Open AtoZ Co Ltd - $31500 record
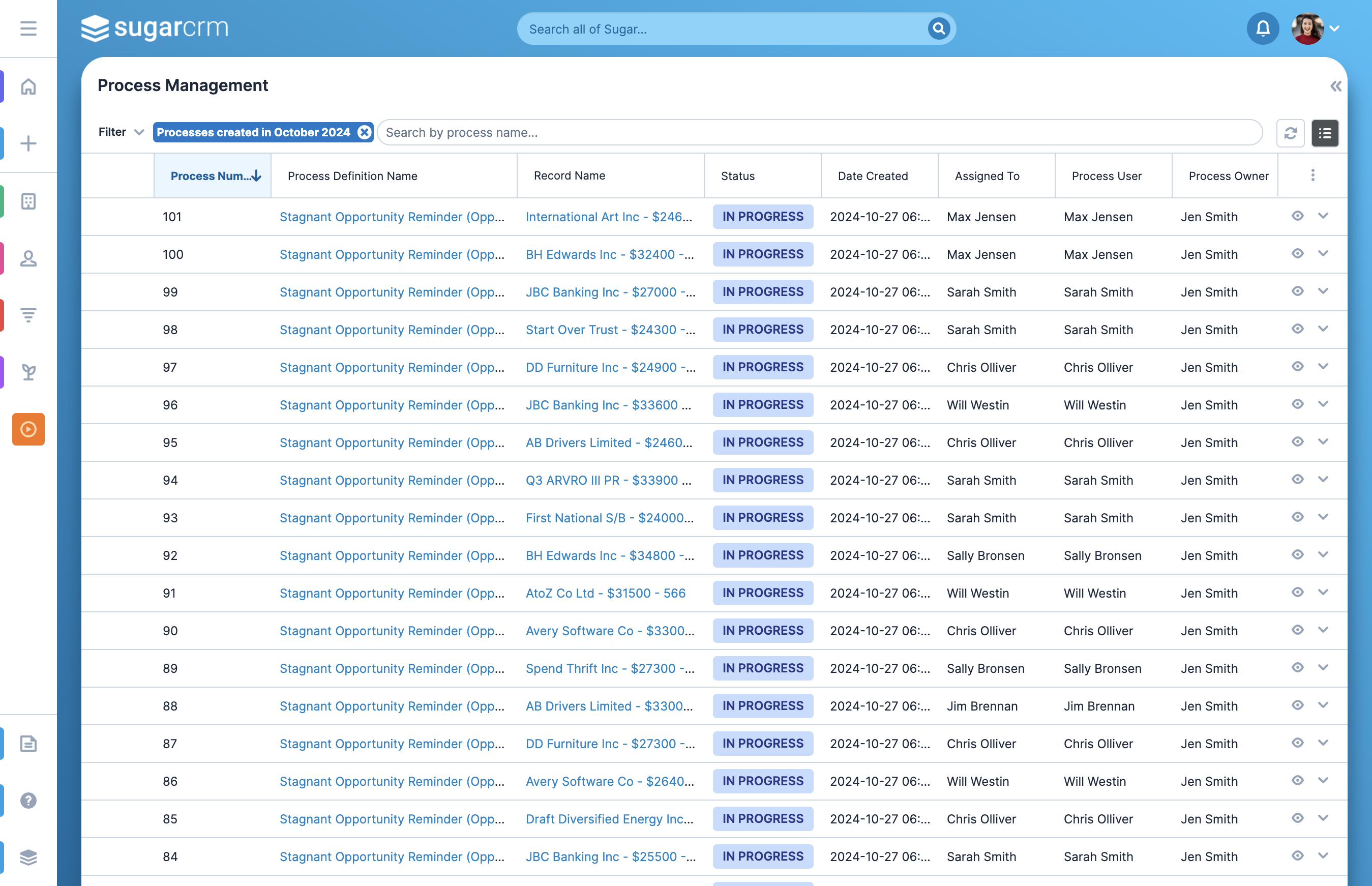Screen dimensions: 1372x886 click(606, 593)
